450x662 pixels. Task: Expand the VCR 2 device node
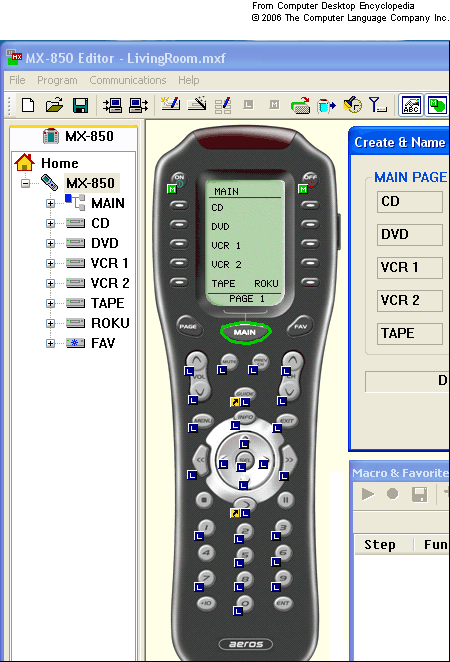[50, 283]
